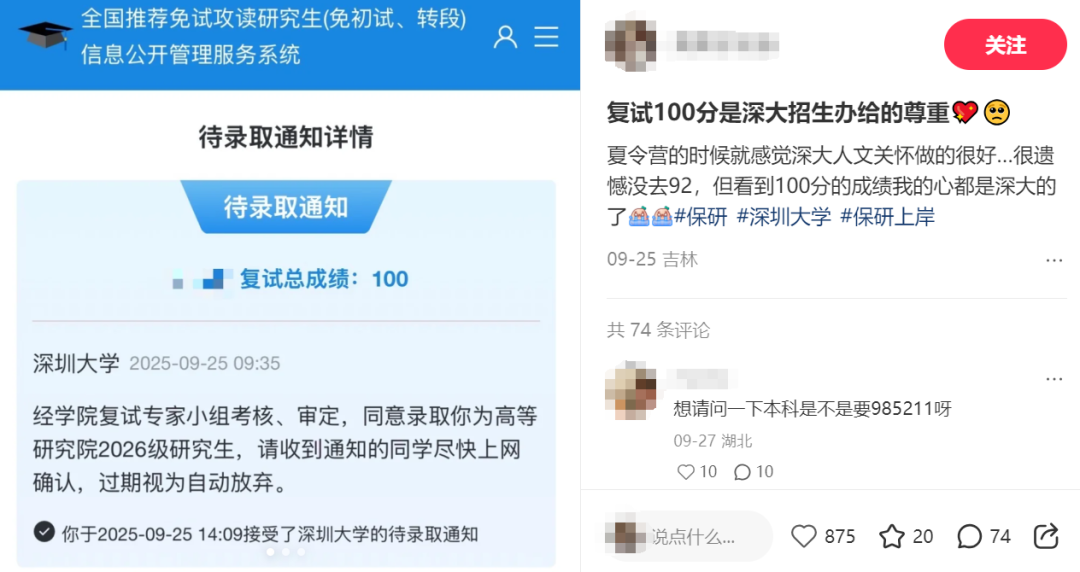Click the accepted notification checkmark icon
The width and height of the screenshot is (1080, 572).
pyautogui.click(x=44, y=532)
